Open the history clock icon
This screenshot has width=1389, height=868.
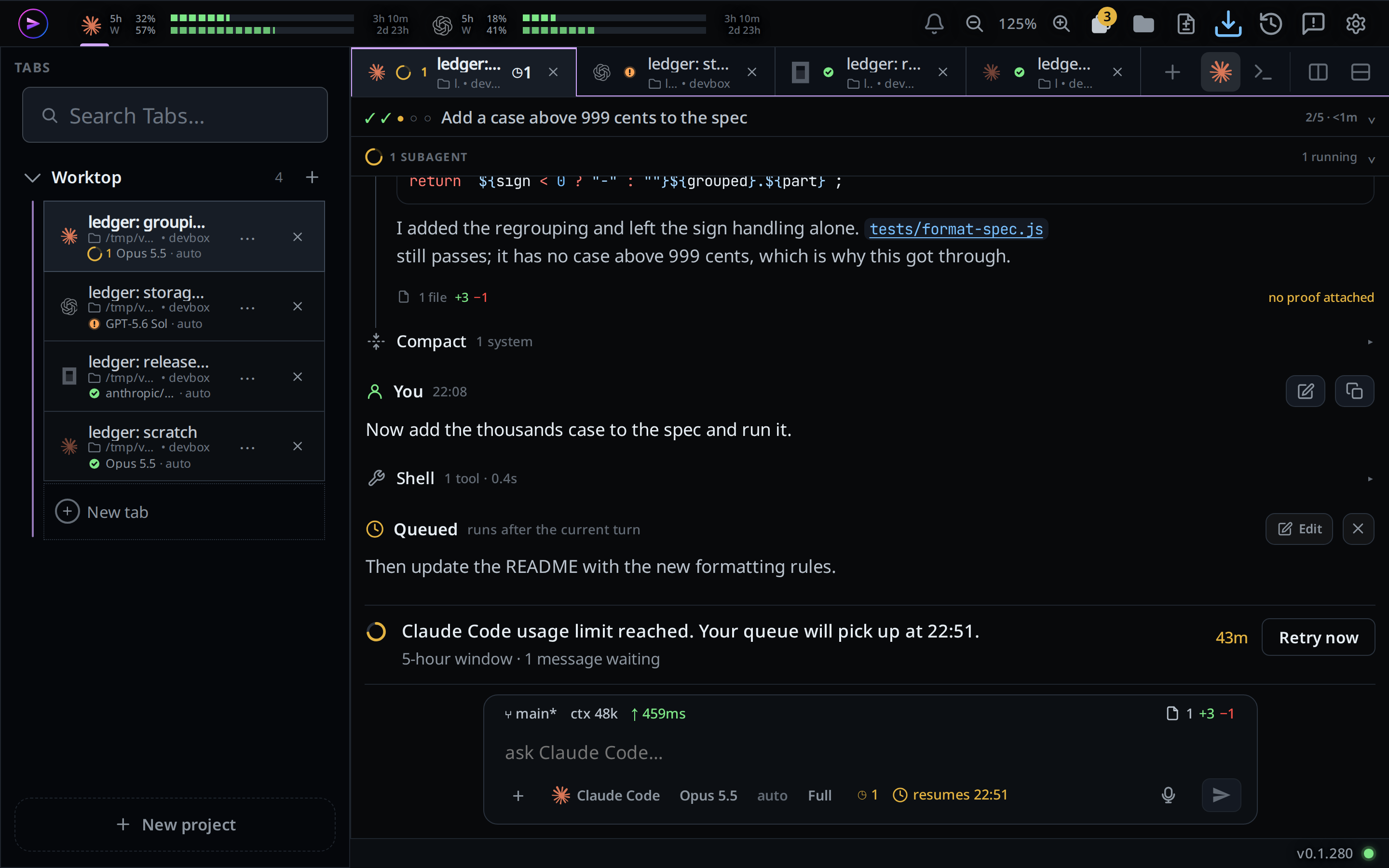pos(1271,24)
